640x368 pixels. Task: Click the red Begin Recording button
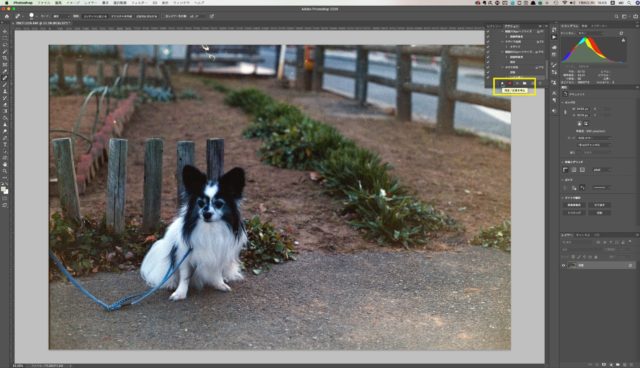point(510,83)
